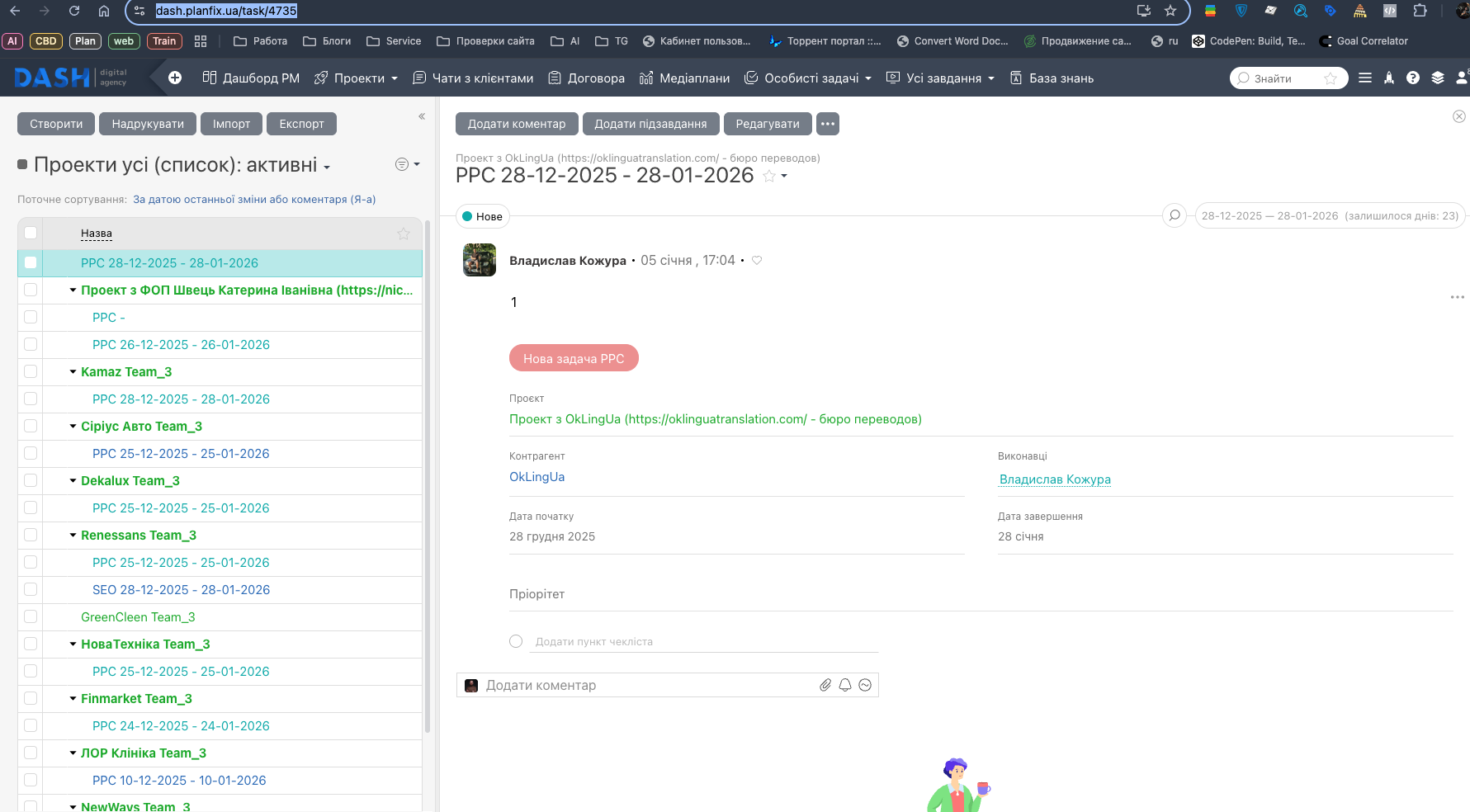Collapse left panel with double chevron icon
The width and height of the screenshot is (1470, 812).
pos(422,116)
